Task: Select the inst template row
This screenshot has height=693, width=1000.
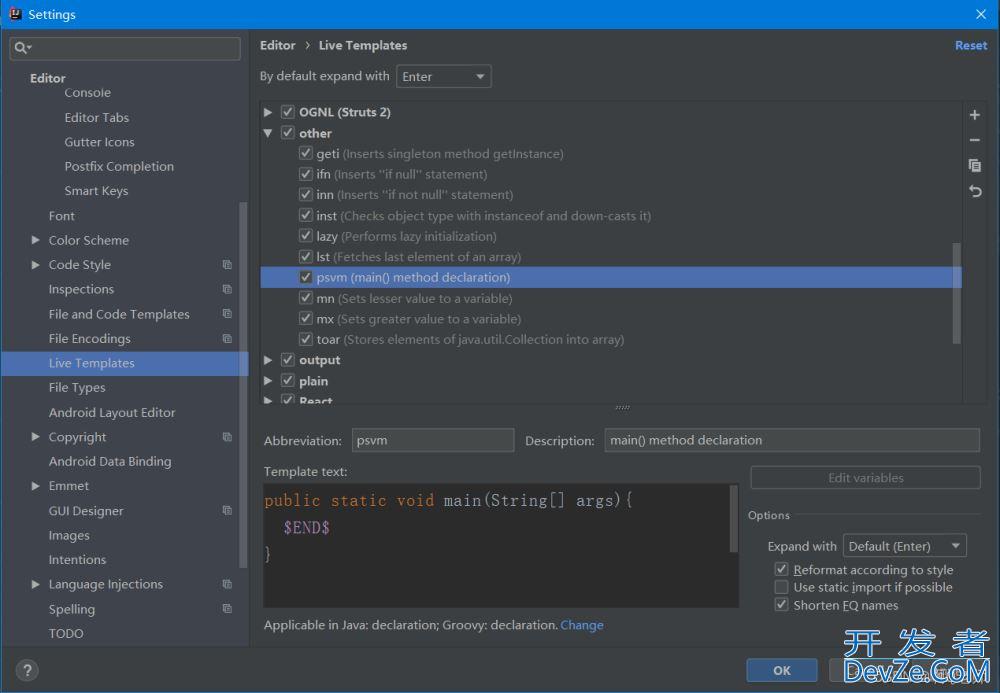Action: [611, 215]
